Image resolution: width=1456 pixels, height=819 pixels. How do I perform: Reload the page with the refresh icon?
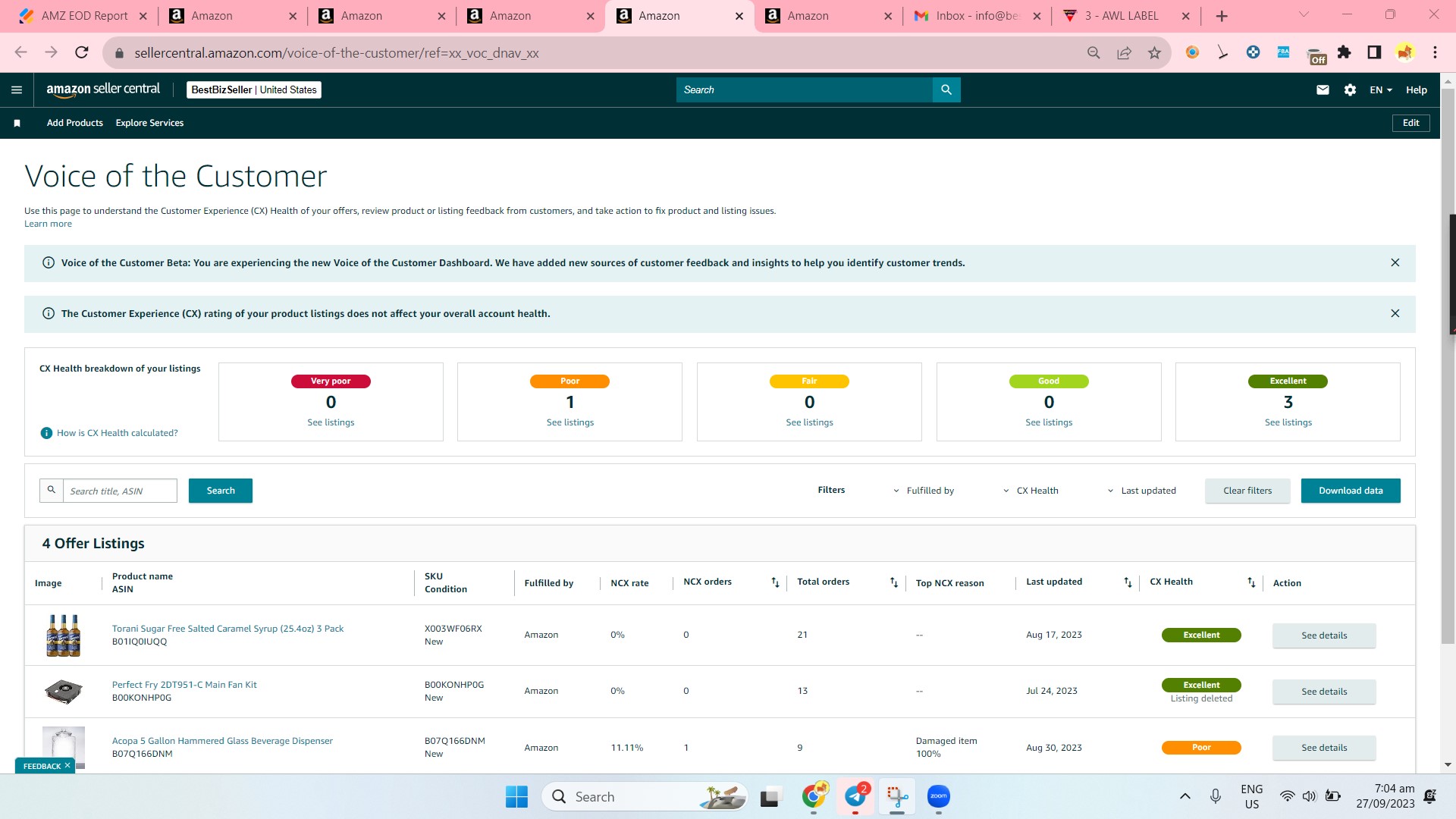82,52
